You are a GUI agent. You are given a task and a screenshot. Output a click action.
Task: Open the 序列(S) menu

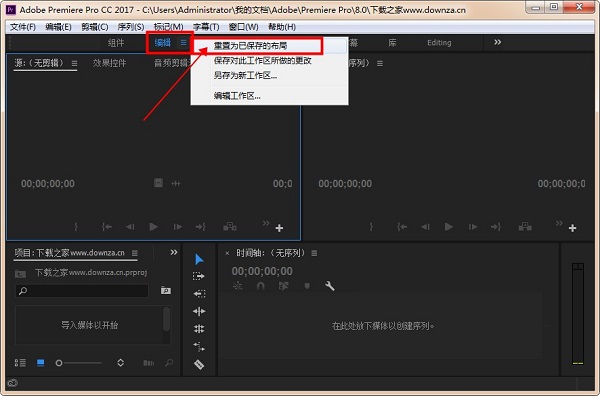point(131,27)
